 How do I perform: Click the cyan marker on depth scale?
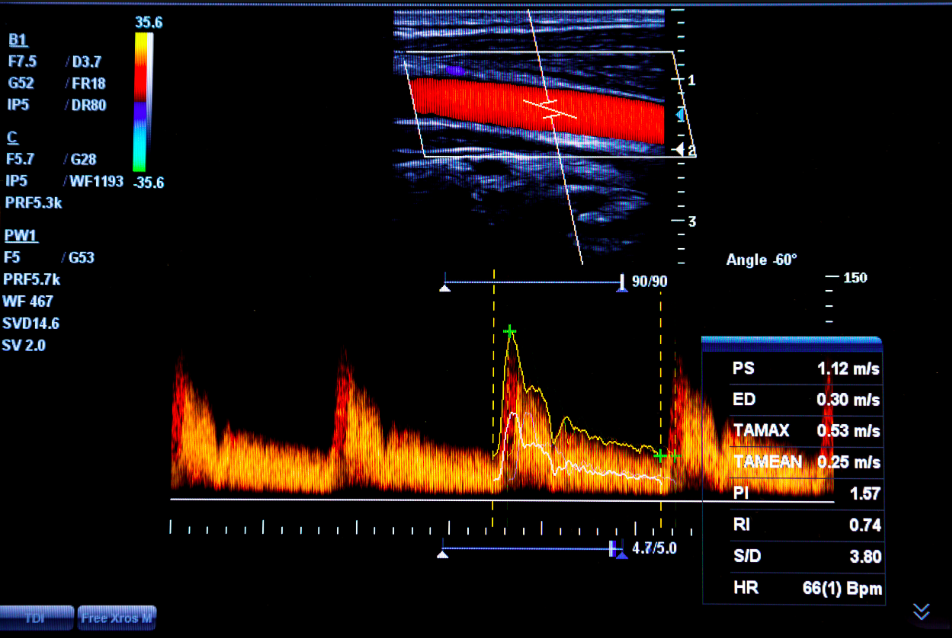(681, 116)
